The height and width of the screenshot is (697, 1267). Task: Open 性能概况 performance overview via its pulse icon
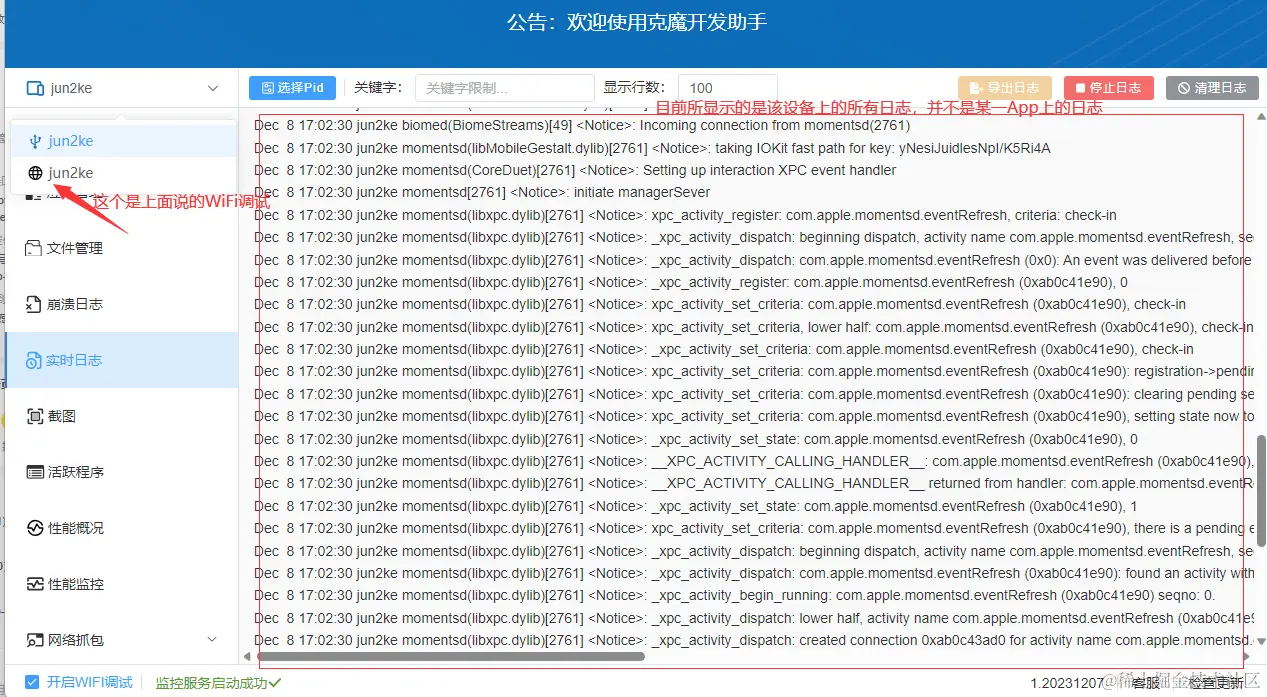pos(35,528)
